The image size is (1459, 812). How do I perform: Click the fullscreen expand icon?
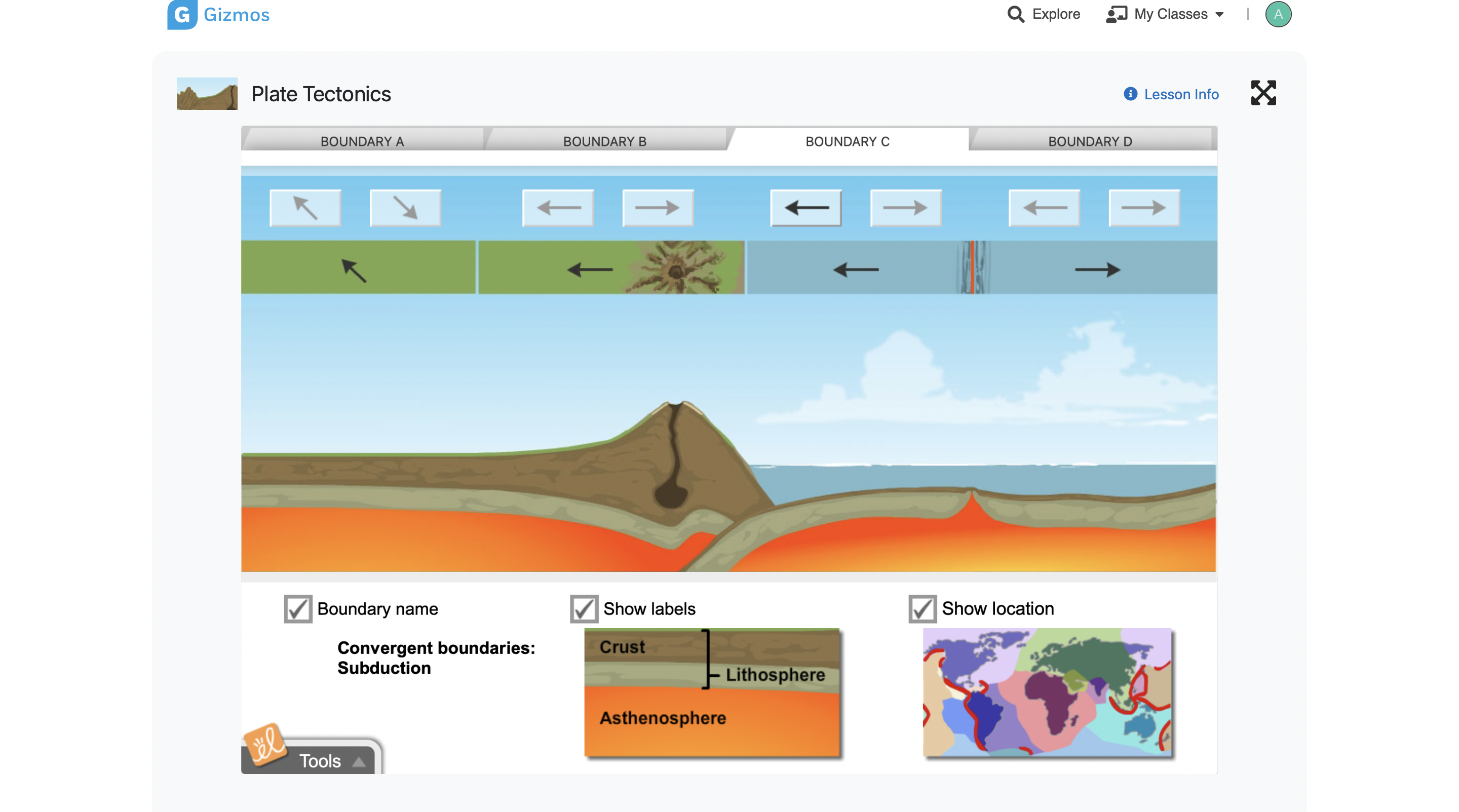(1265, 93)
